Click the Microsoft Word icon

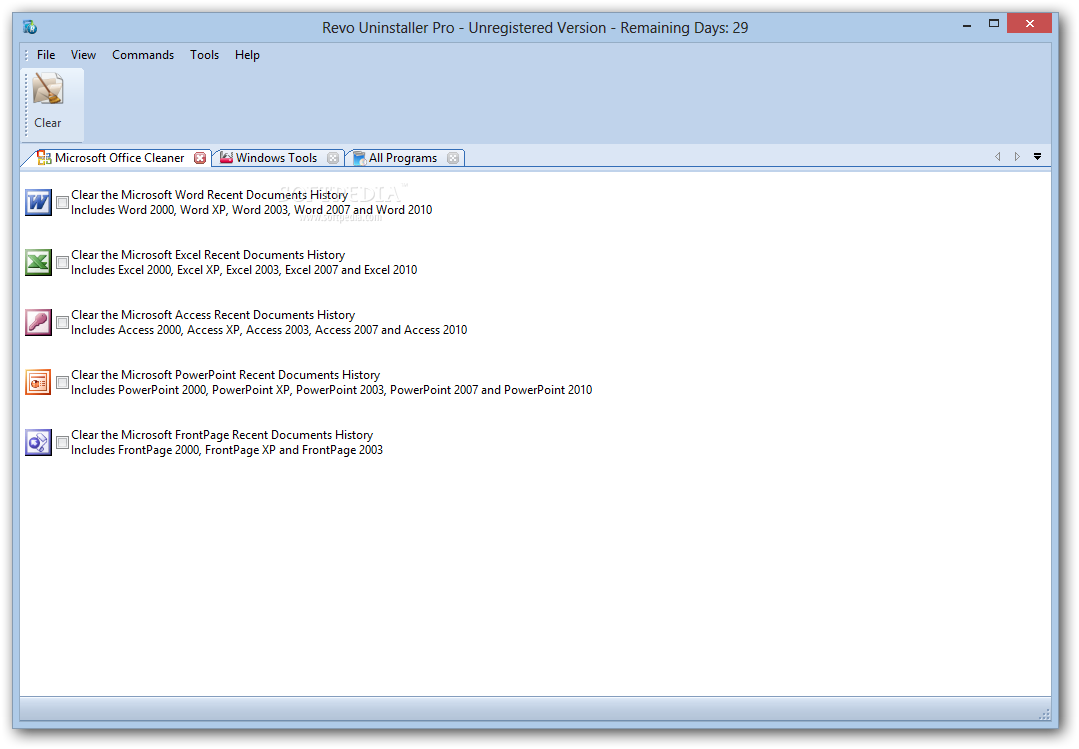[39, 202]
